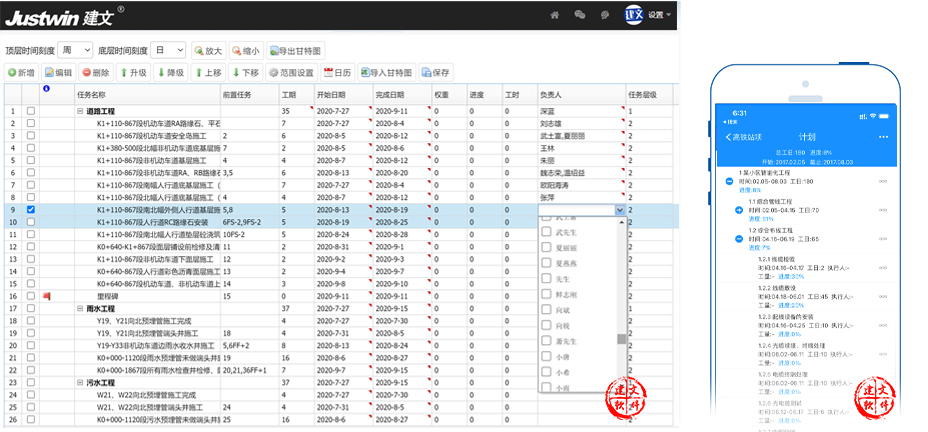The image size is (928, 432).
Task: Click the 放大 zoom-in button
Action: click(208, 51)
